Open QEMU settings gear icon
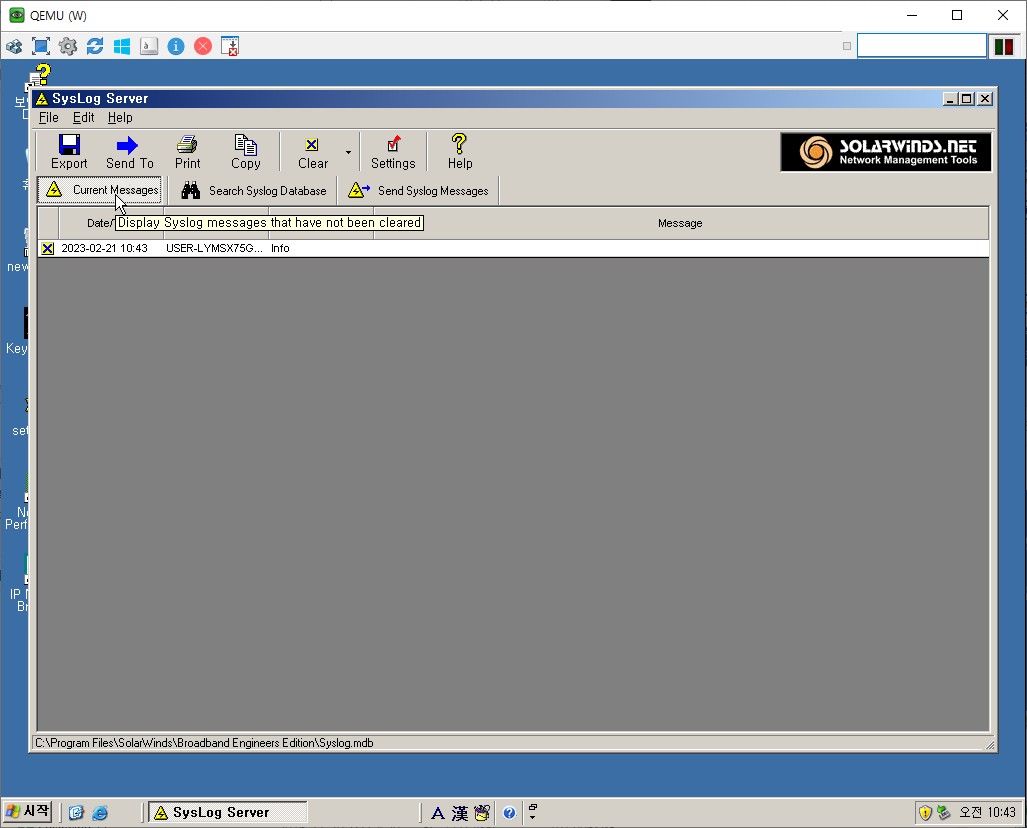Image resolution: width=1027 pixels, height=828 pixels. [67, 46]
